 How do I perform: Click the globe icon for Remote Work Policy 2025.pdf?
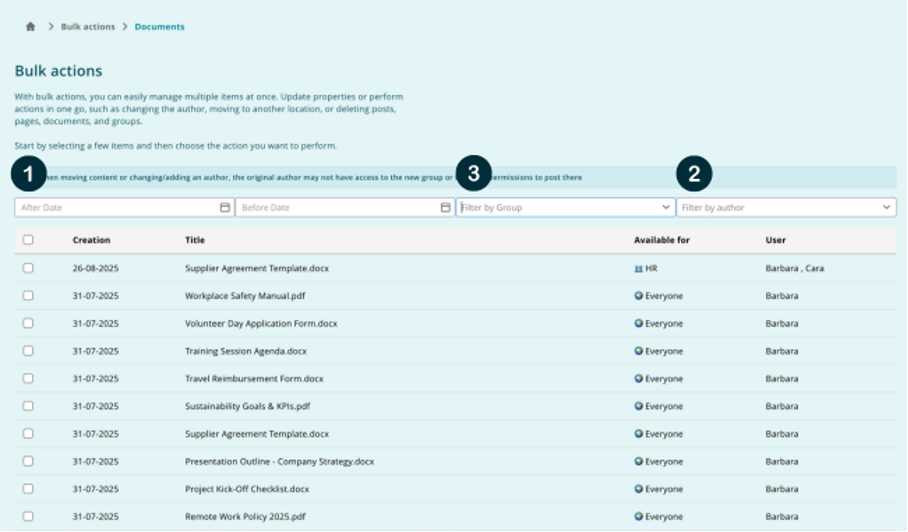[x=639, y=516]
